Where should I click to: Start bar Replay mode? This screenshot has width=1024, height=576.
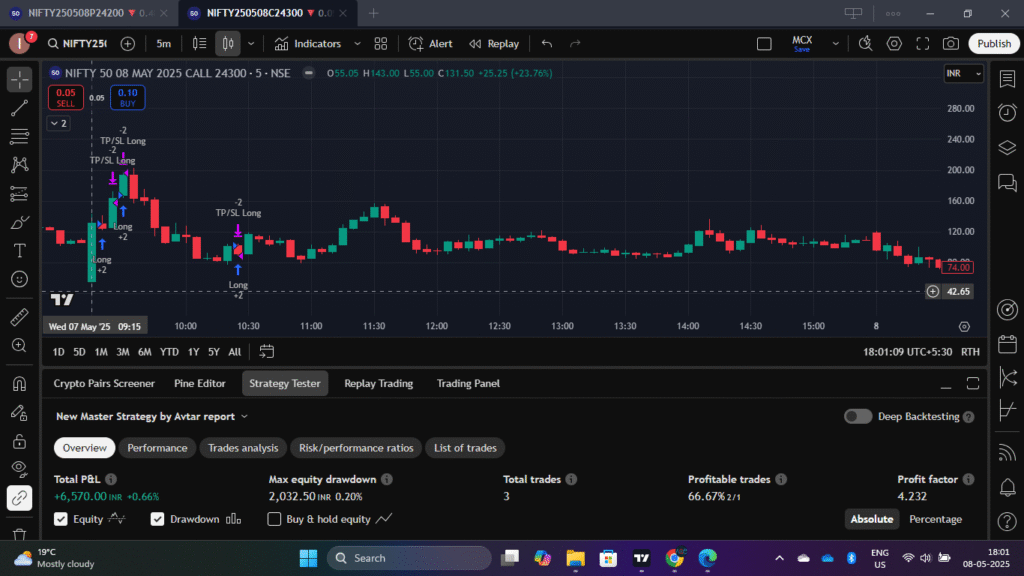pos(494,44)
